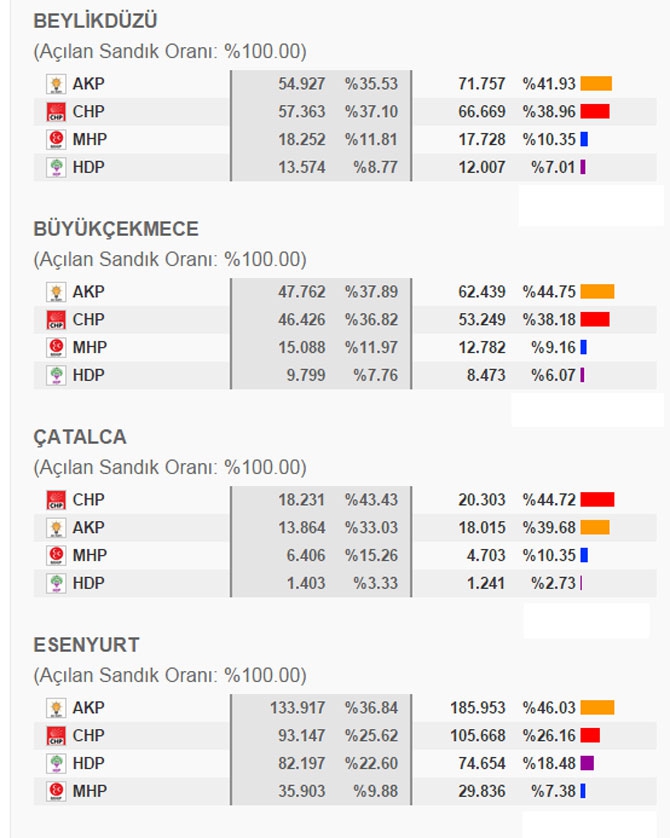Click the AKP logo under Büyükçekmece

[x=55, y=292]
